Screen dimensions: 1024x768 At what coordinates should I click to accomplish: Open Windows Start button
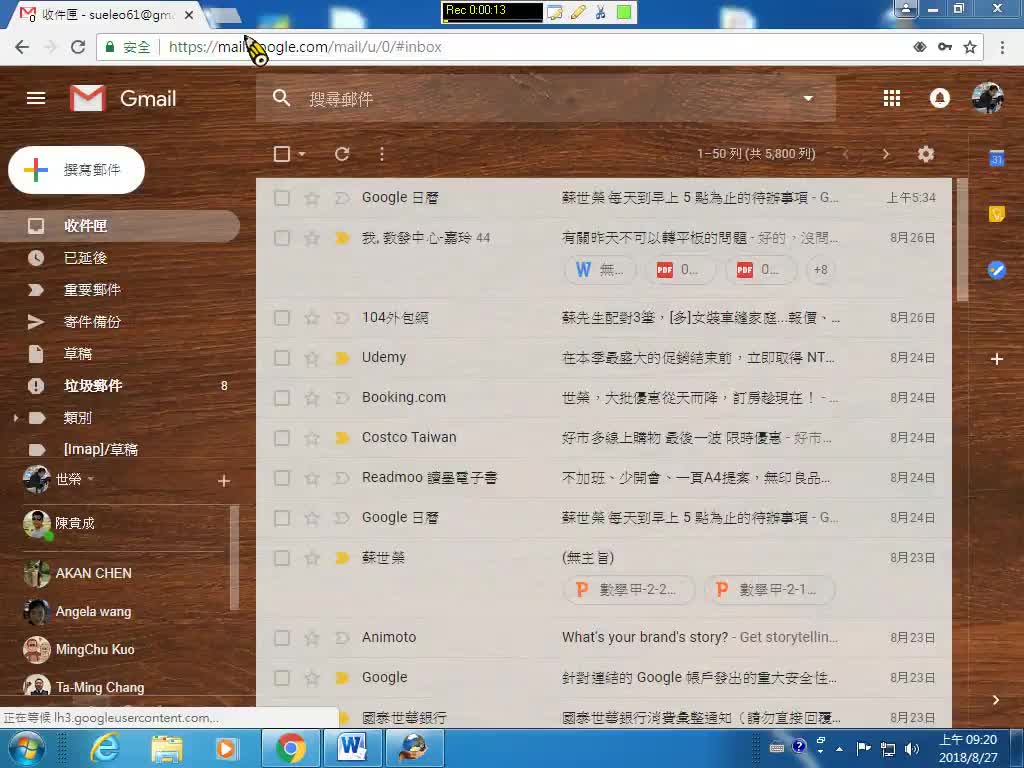(26, 748)
